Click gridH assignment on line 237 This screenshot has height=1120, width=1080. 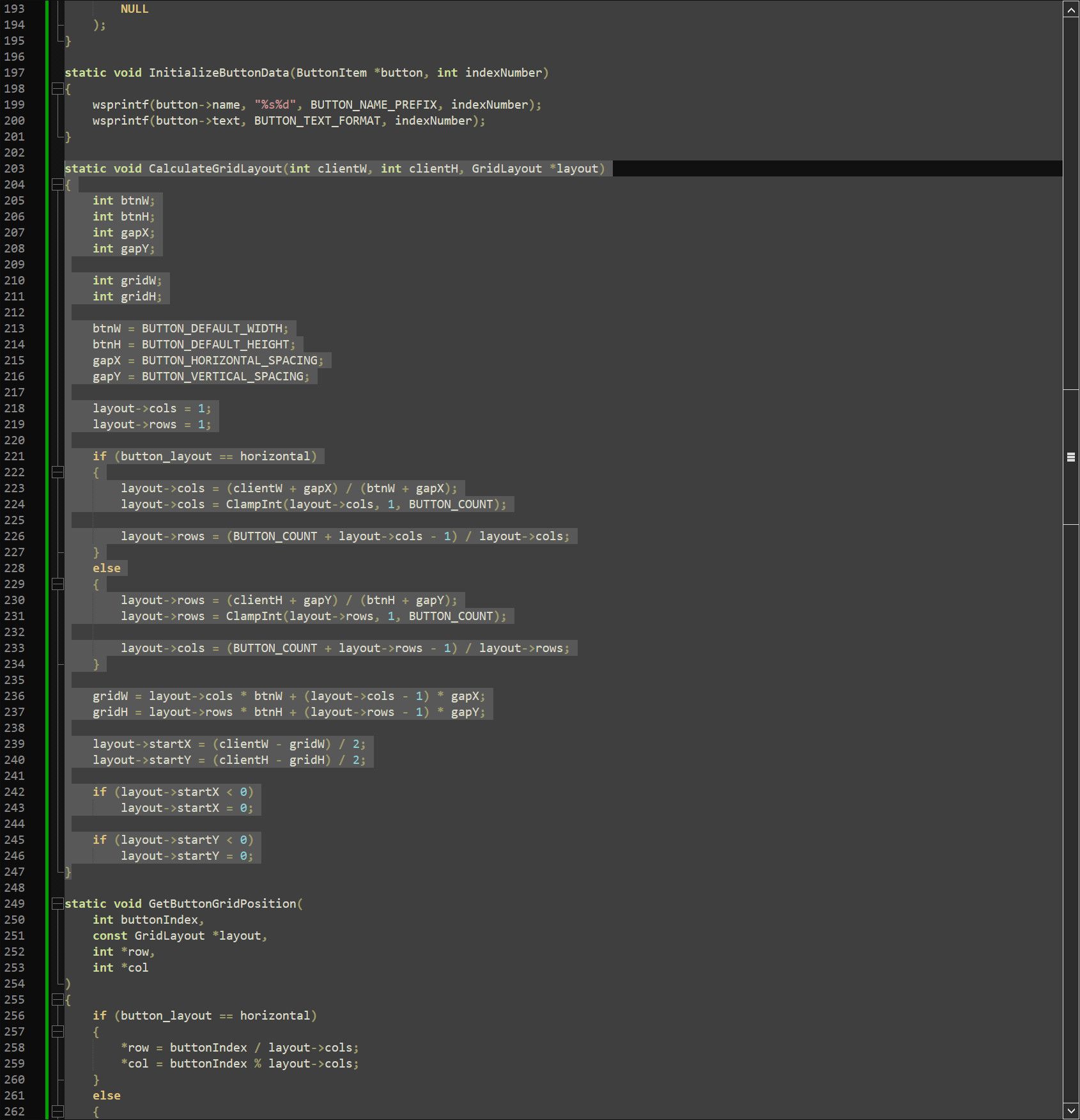tap(289, 712)
